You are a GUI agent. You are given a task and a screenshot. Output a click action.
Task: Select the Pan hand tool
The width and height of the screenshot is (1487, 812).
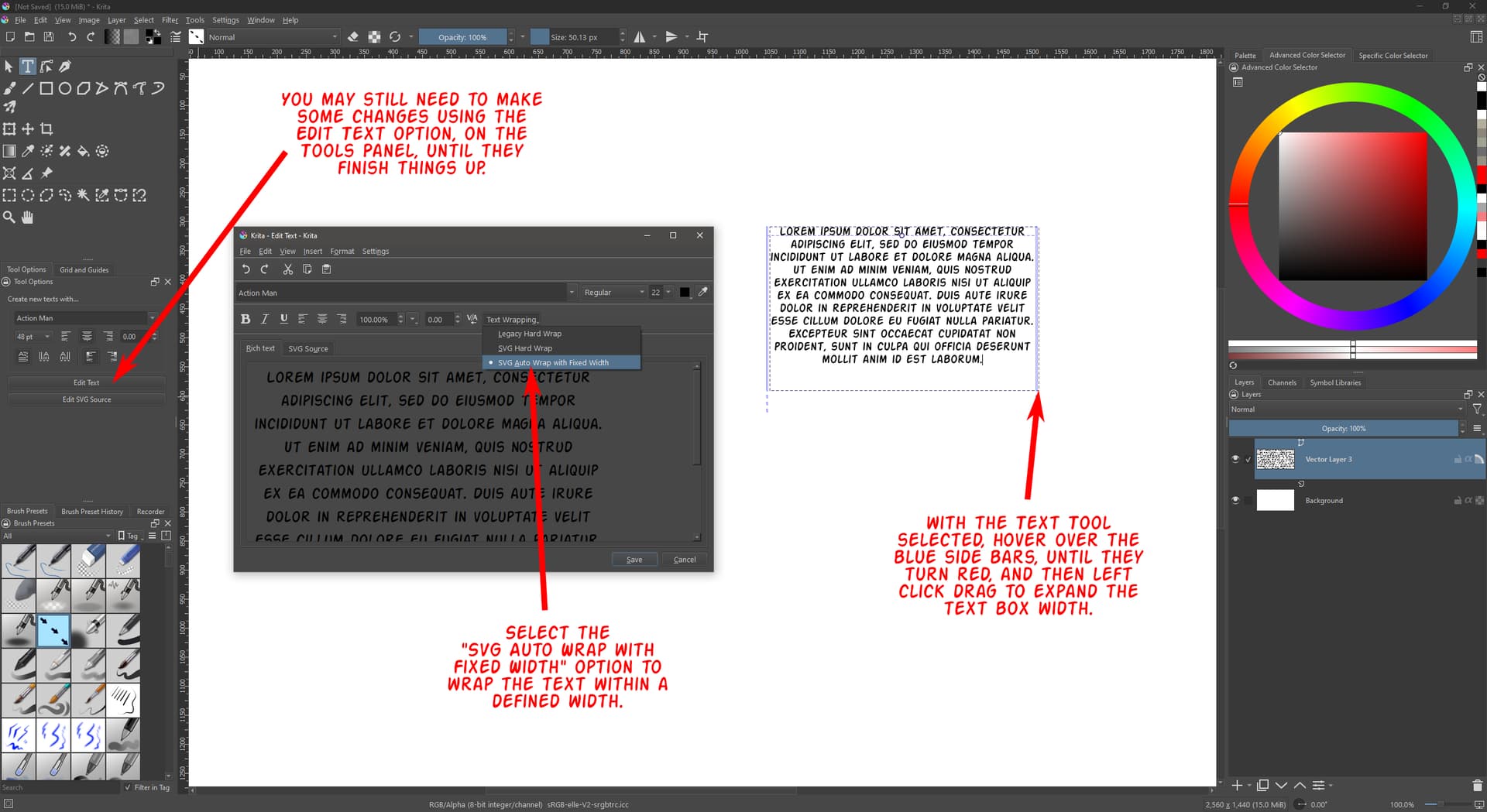click(x=28, y=218)
